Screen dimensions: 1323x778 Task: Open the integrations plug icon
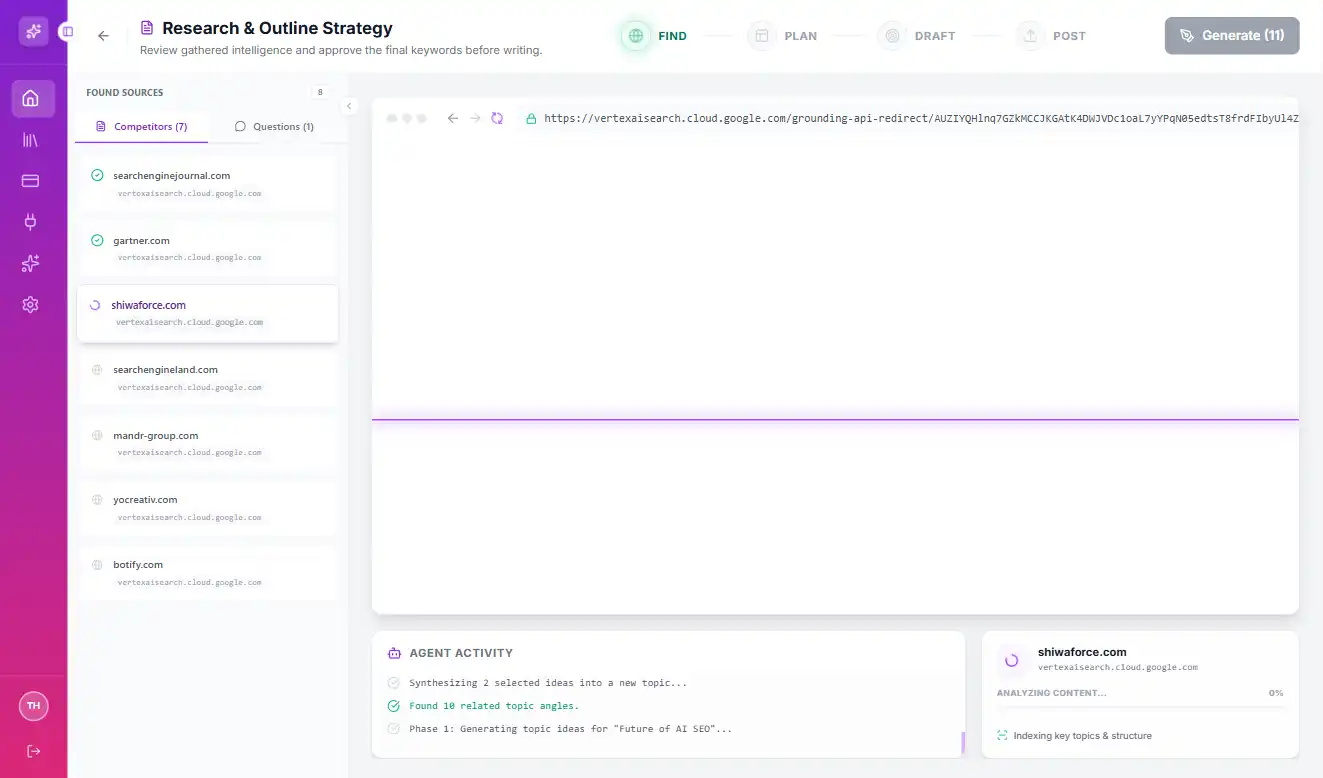coord(33,222)
